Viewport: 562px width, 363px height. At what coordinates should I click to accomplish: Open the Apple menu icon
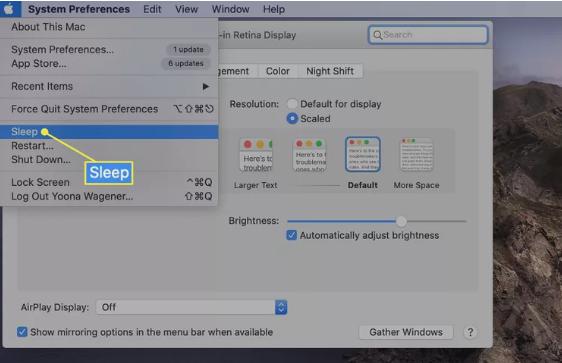[x=10, y=9]
